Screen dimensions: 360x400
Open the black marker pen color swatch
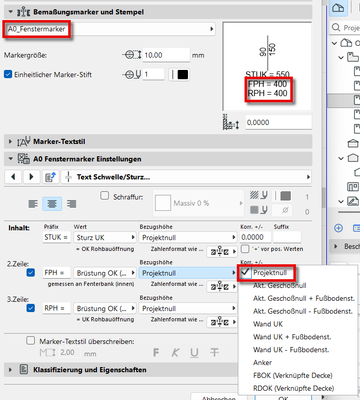coord(183,74)
